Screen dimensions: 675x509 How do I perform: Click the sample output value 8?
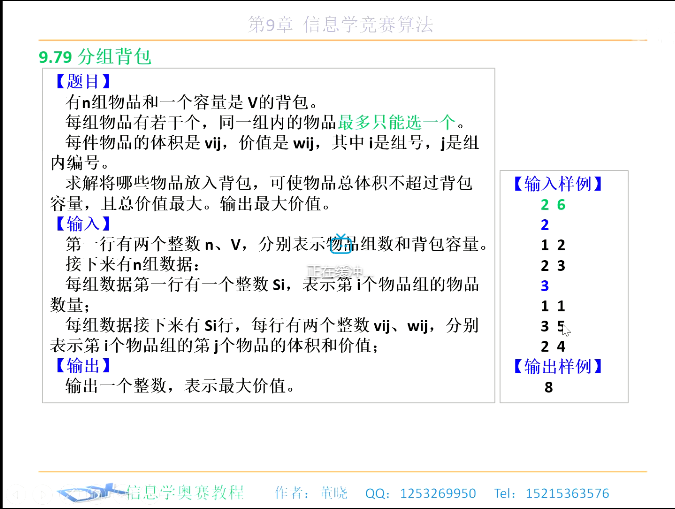pos(548,387)
